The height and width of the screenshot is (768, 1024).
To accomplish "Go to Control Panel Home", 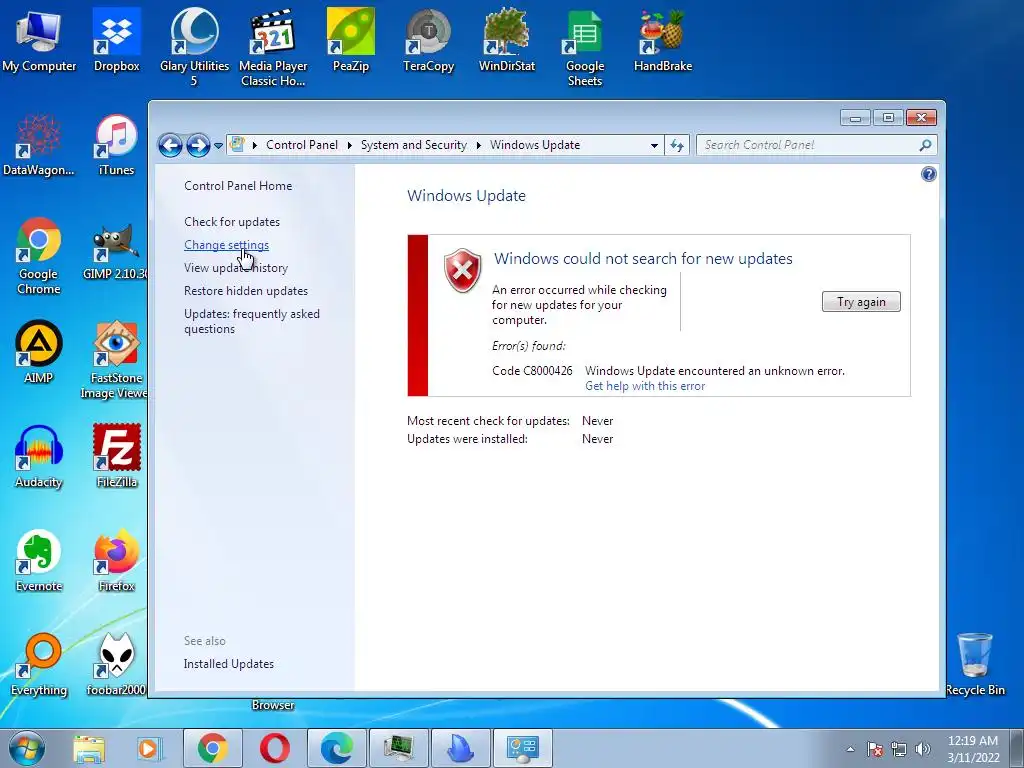I will pyautogui.click(x=238, y=185).
